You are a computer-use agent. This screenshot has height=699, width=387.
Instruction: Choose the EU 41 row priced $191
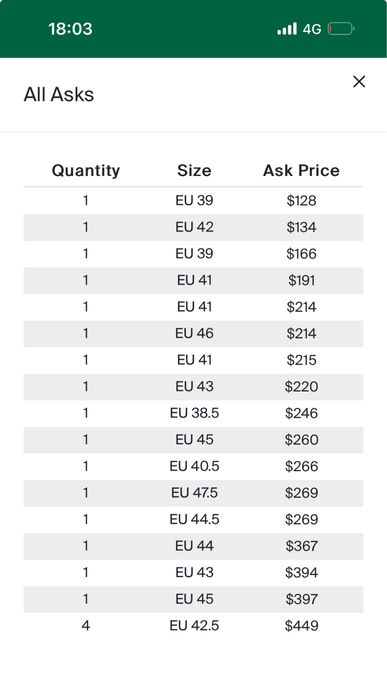tap(194, 280)
